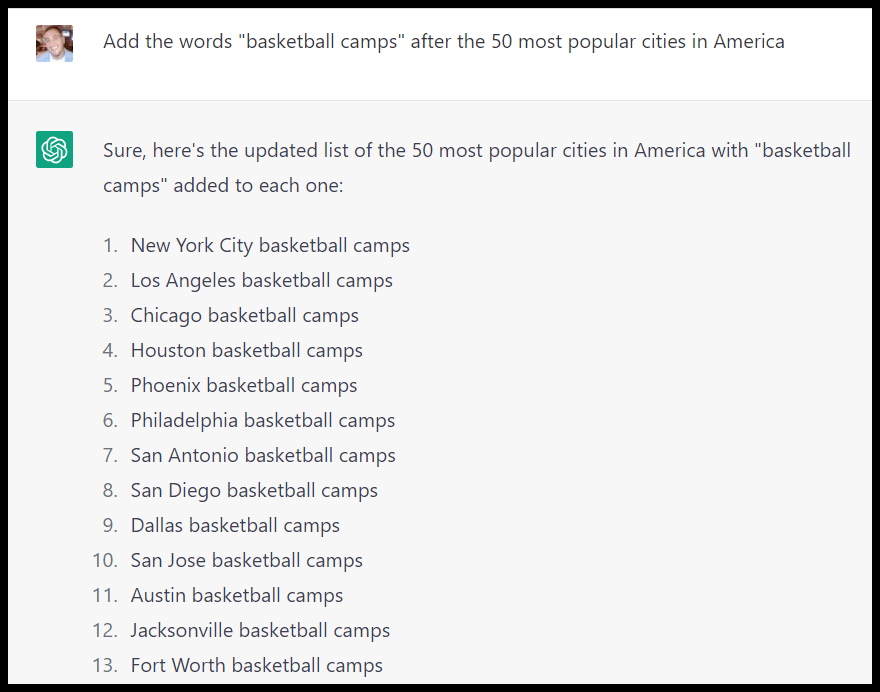The width and height of the screenshot is (880, 692).
Task: Click the 'San Antonio basketball camps' entry
Action: click(263, 455)
